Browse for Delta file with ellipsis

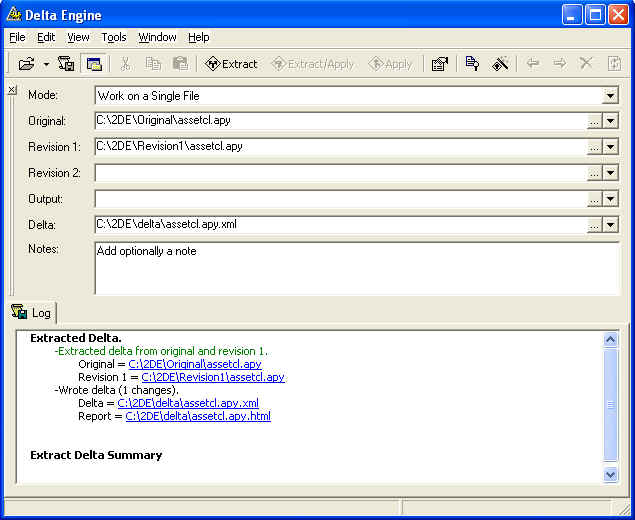[x=594, y=225]
